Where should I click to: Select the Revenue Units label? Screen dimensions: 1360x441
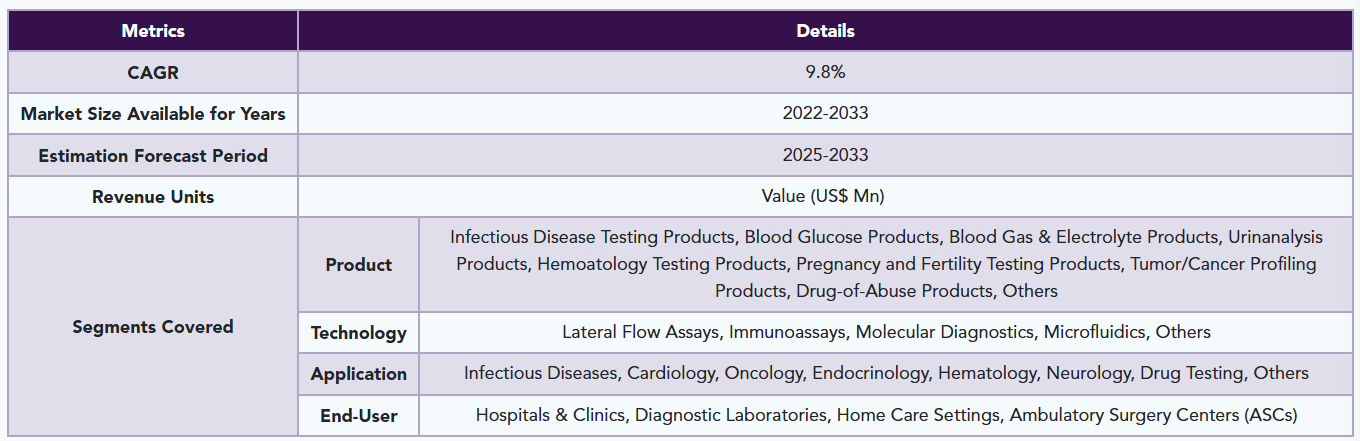[x=153, y=197]
